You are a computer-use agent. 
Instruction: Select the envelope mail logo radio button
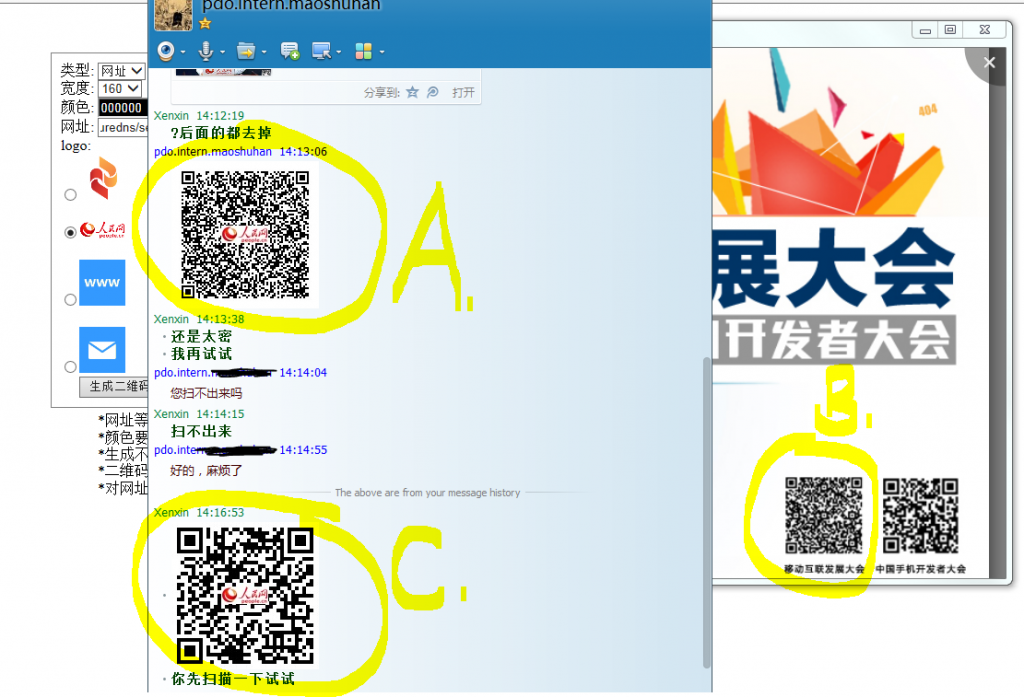point(70,366)
